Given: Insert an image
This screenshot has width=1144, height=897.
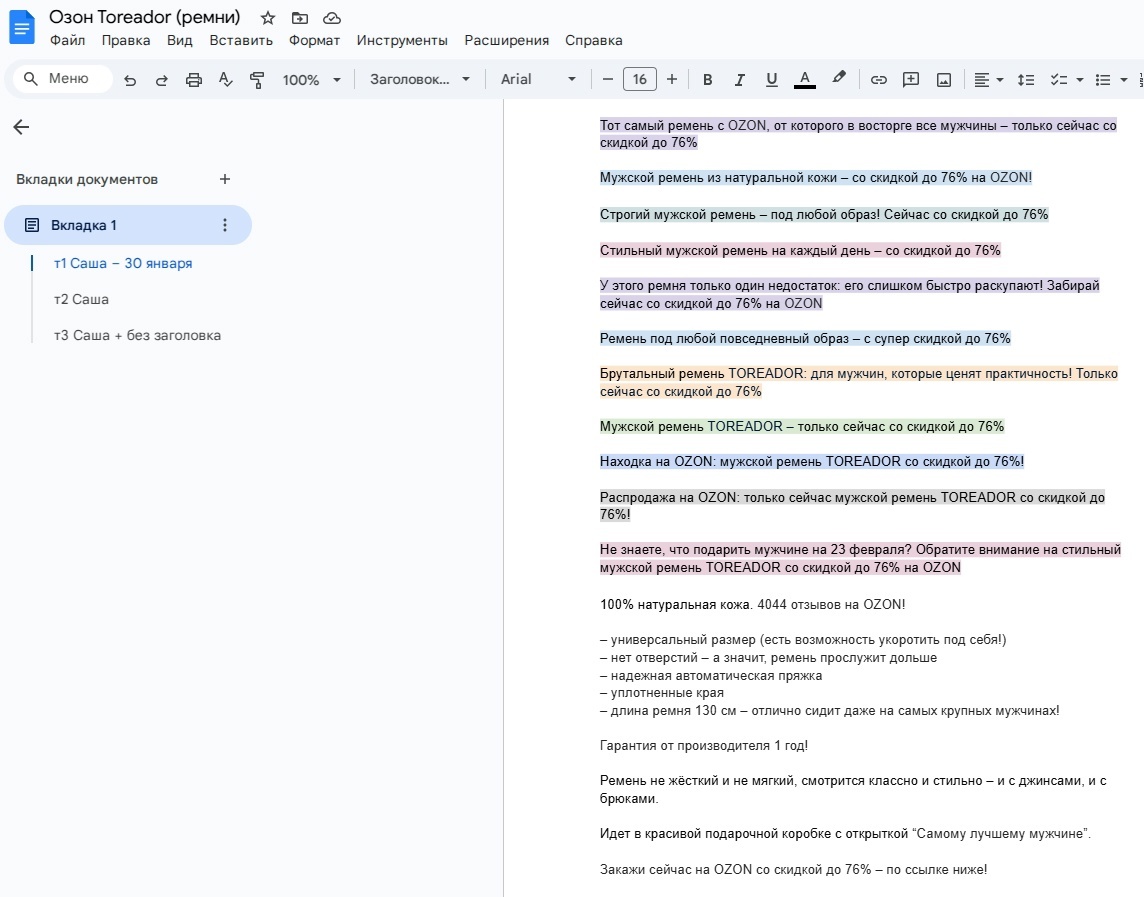Looking at the screenshot, I should click(943, 80).
